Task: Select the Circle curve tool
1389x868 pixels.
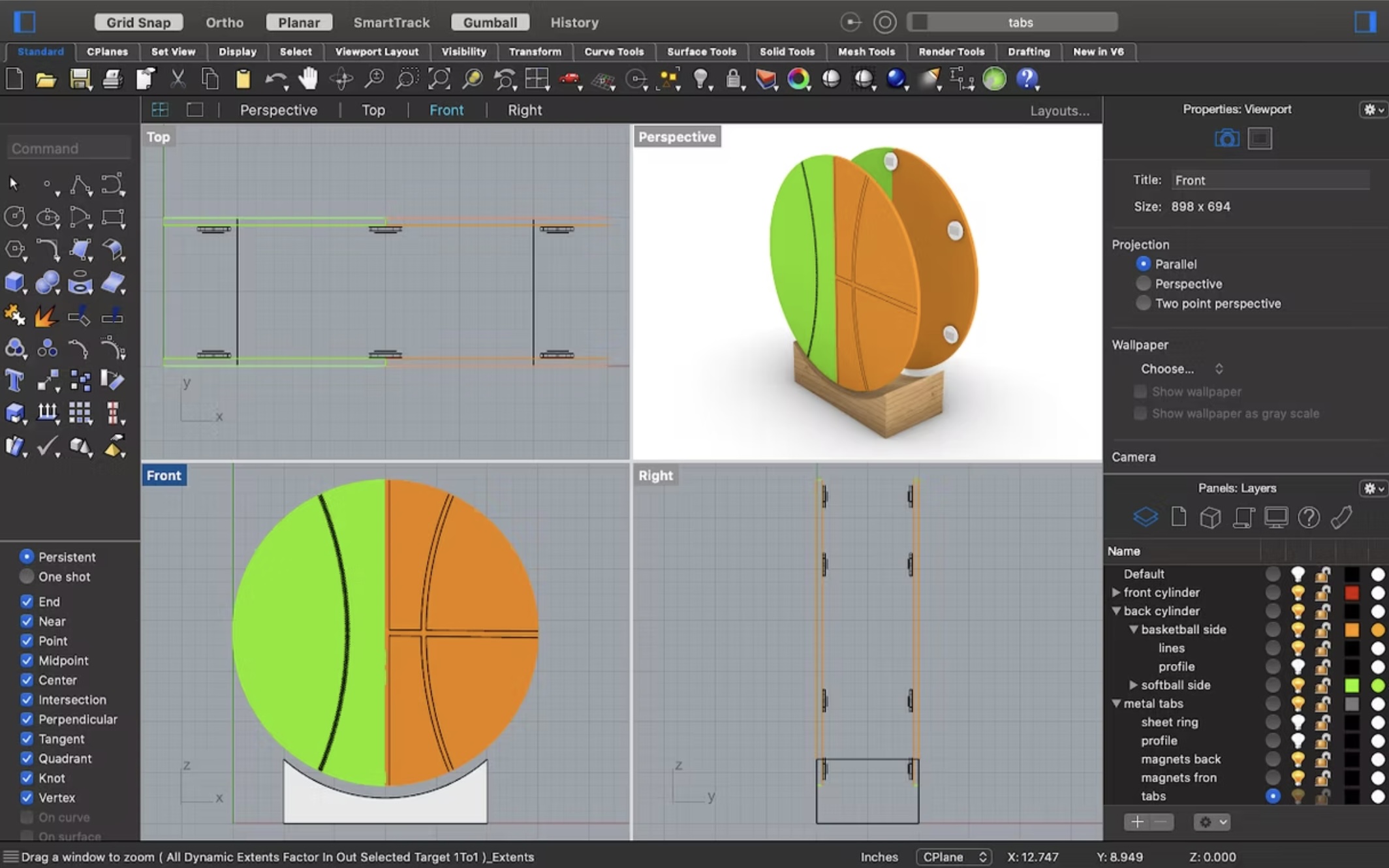Action: point(14,217)
